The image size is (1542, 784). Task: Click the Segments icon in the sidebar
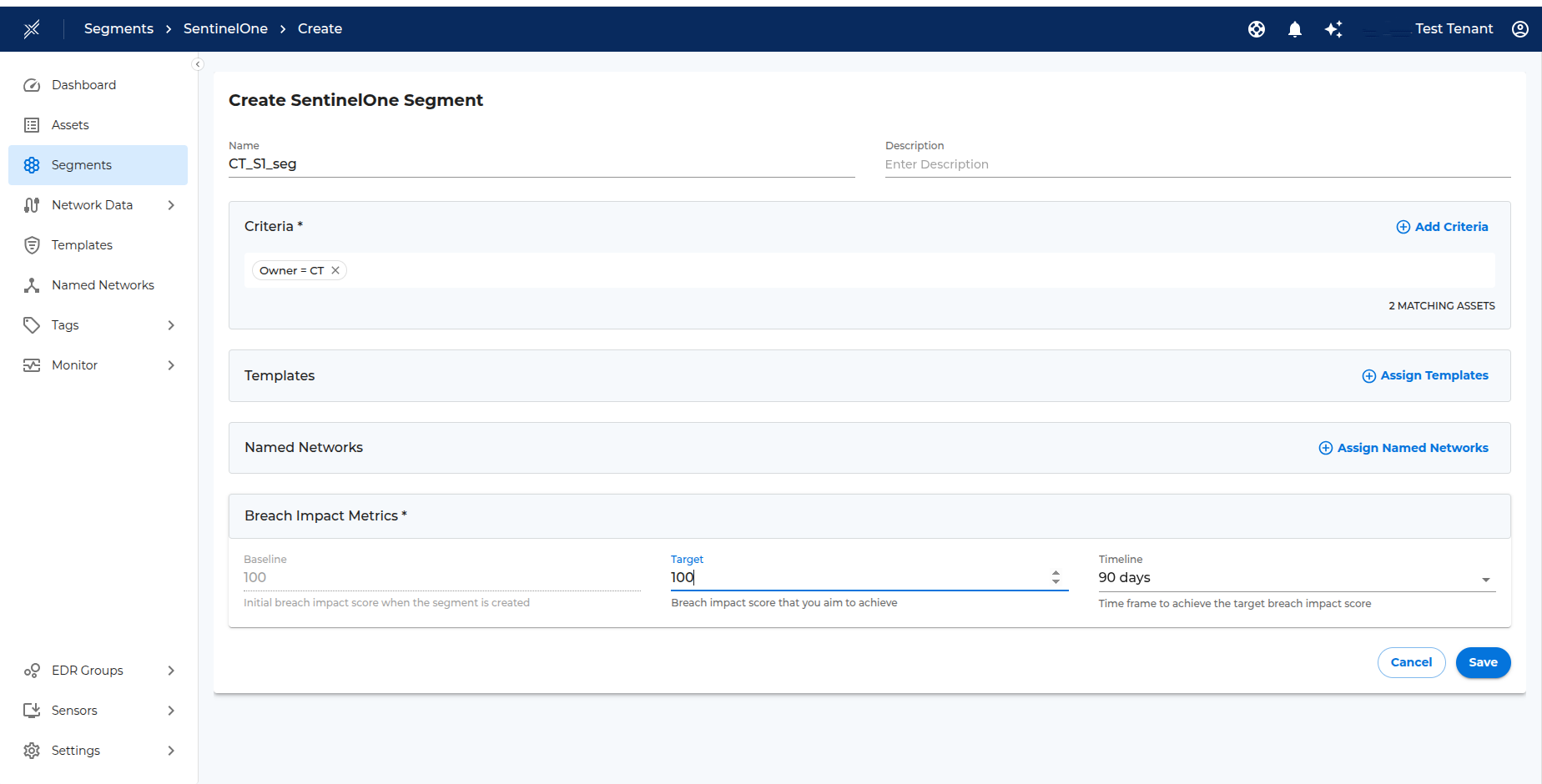(x=32, y=164)
